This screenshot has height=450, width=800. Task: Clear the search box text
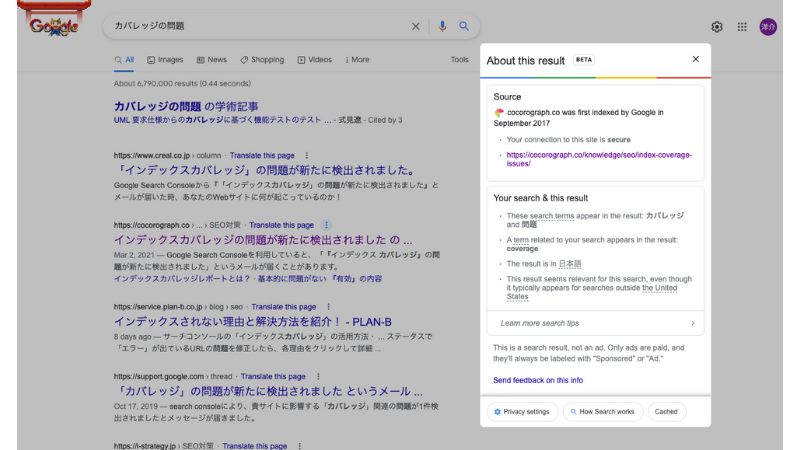[x=415, y=26]
